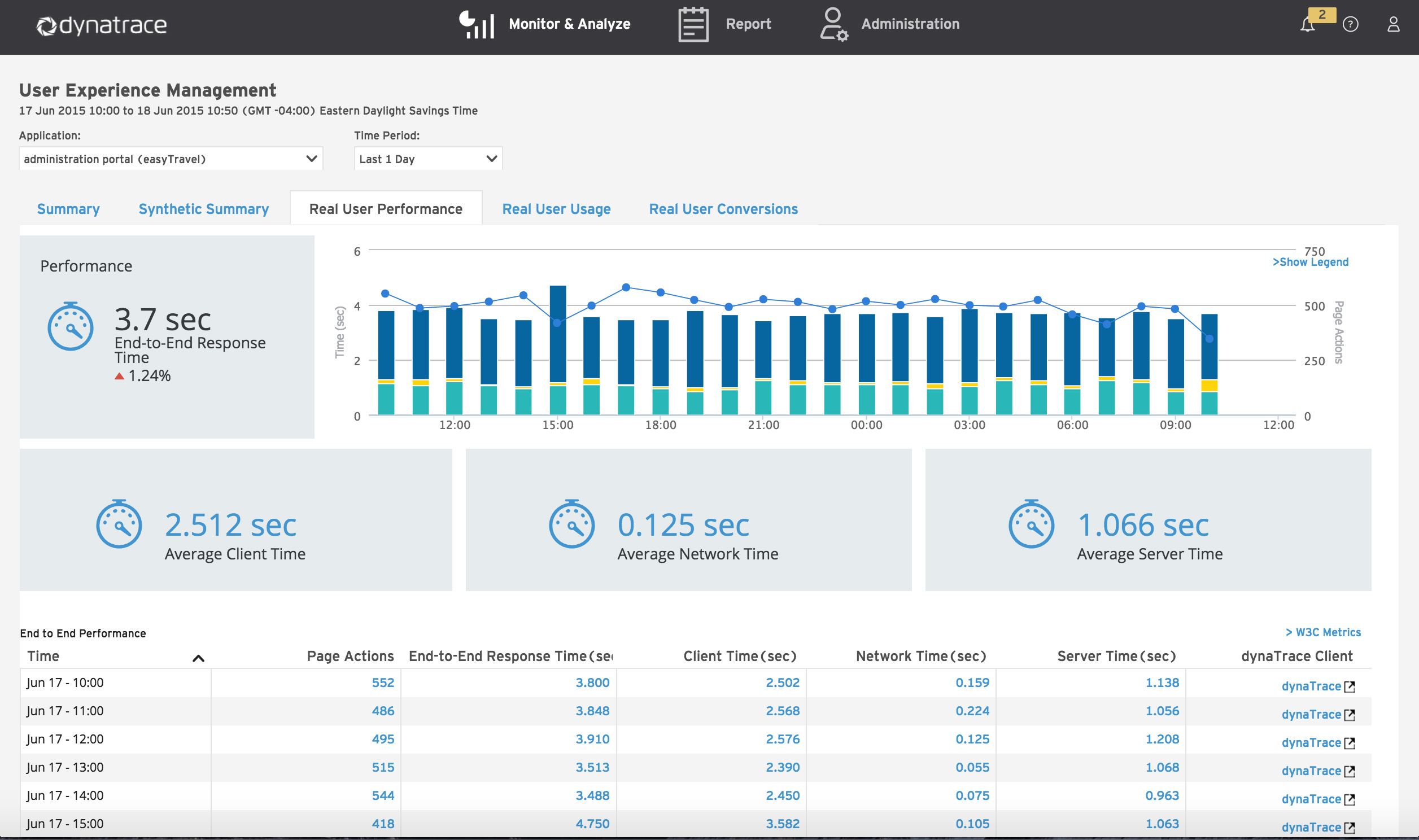Click page actions value 418
Image resolution: width=1419 pixels, height=840 pixels.
pyautogui.click(x=383, y=824)
